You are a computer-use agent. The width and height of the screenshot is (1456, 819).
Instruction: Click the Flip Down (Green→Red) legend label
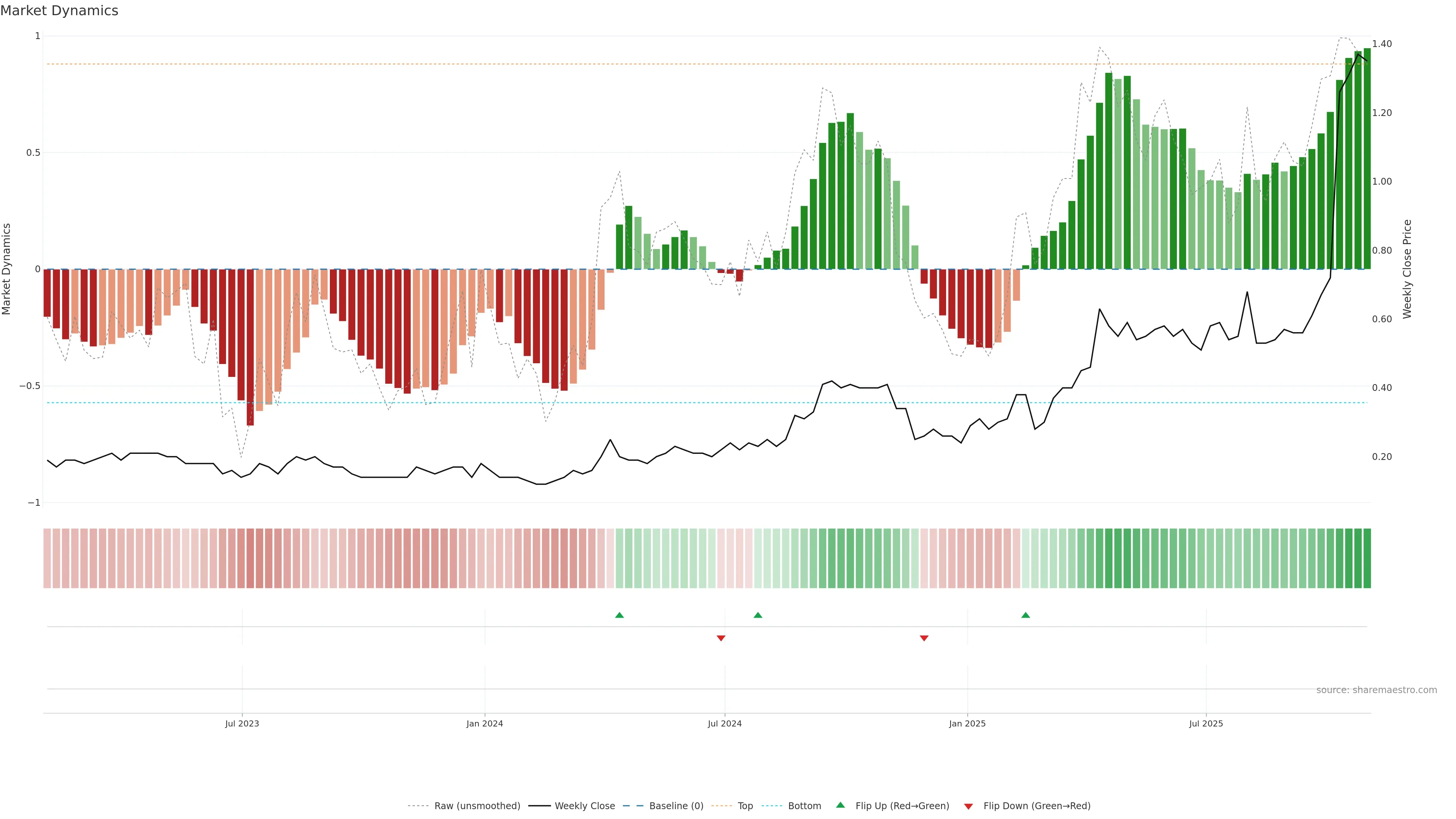pyautogui.click(x=1037, y=806)
